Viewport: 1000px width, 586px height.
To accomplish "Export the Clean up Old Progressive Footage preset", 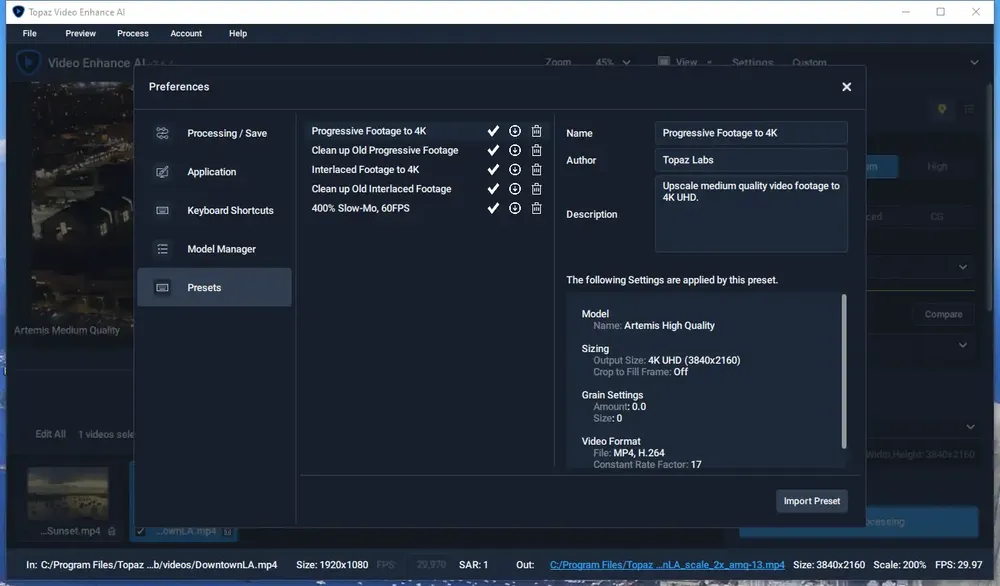I will point(515,150).
